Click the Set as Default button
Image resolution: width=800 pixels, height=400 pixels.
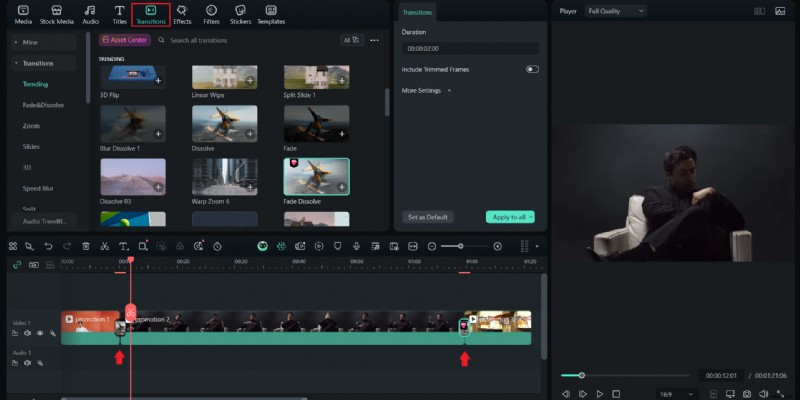428,217
